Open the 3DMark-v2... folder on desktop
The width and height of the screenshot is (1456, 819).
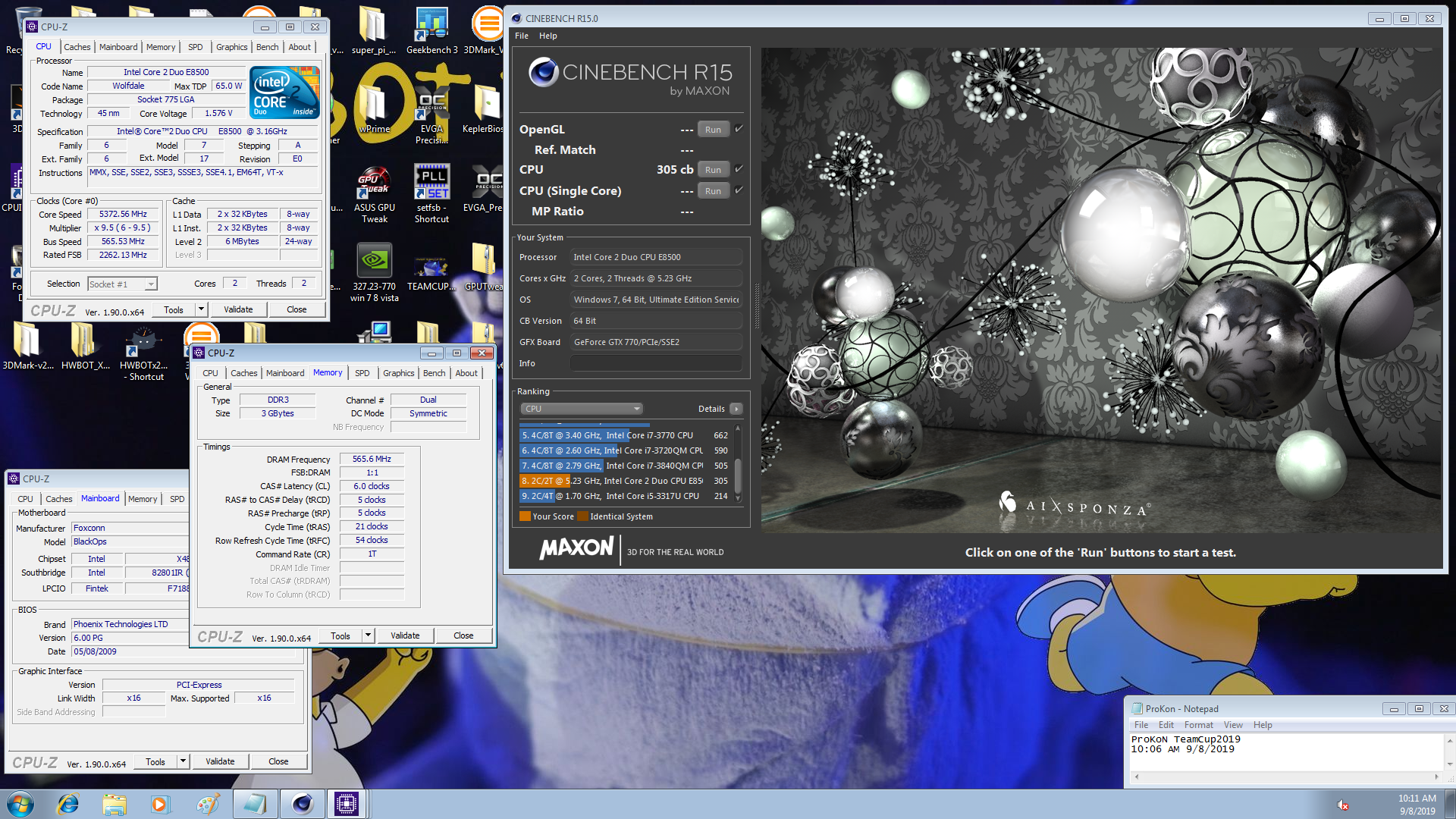(x=27, y=346)
